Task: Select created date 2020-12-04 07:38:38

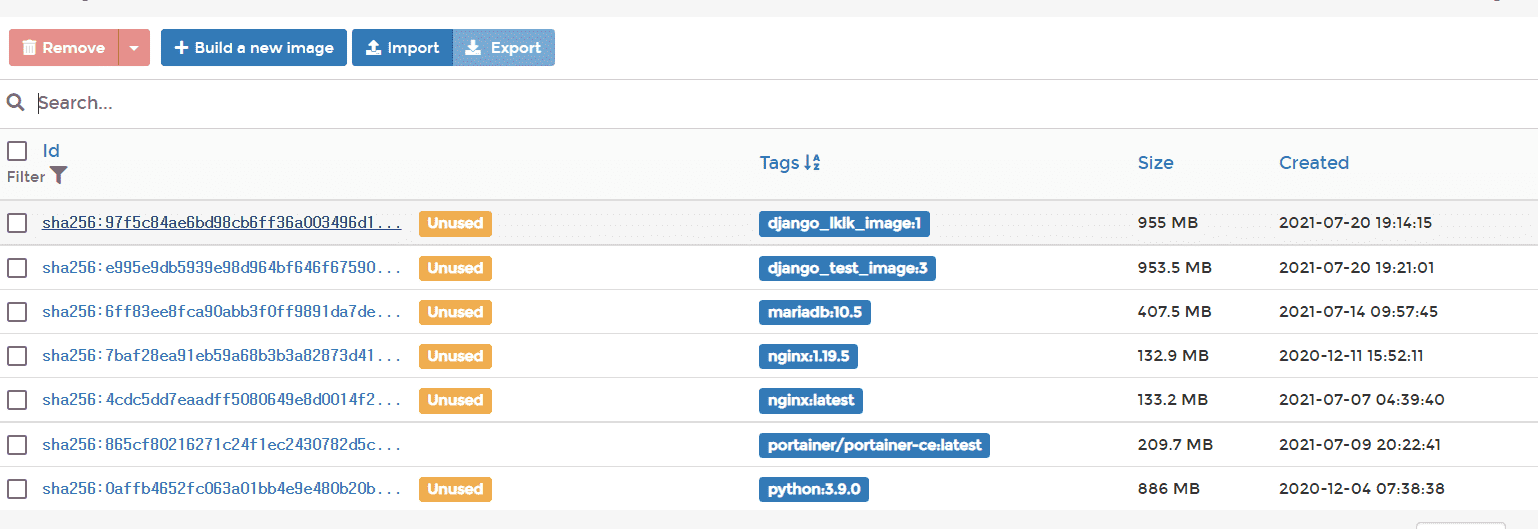Action: (x=1362, y=489)
